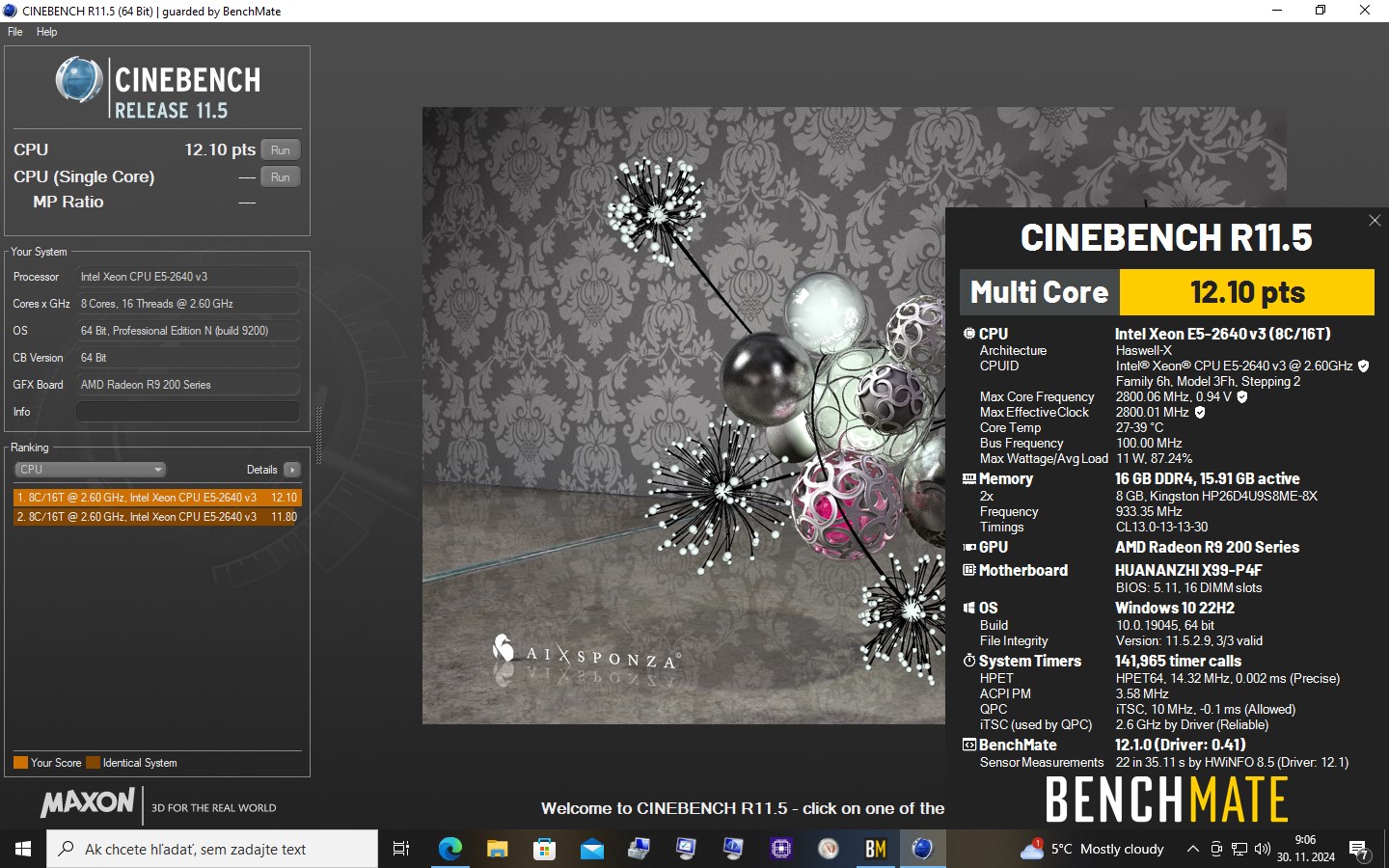This screenshot has height=868, width=1389.
Task: Click the ranking Details arrow button
Action: (x=292, y=470)
